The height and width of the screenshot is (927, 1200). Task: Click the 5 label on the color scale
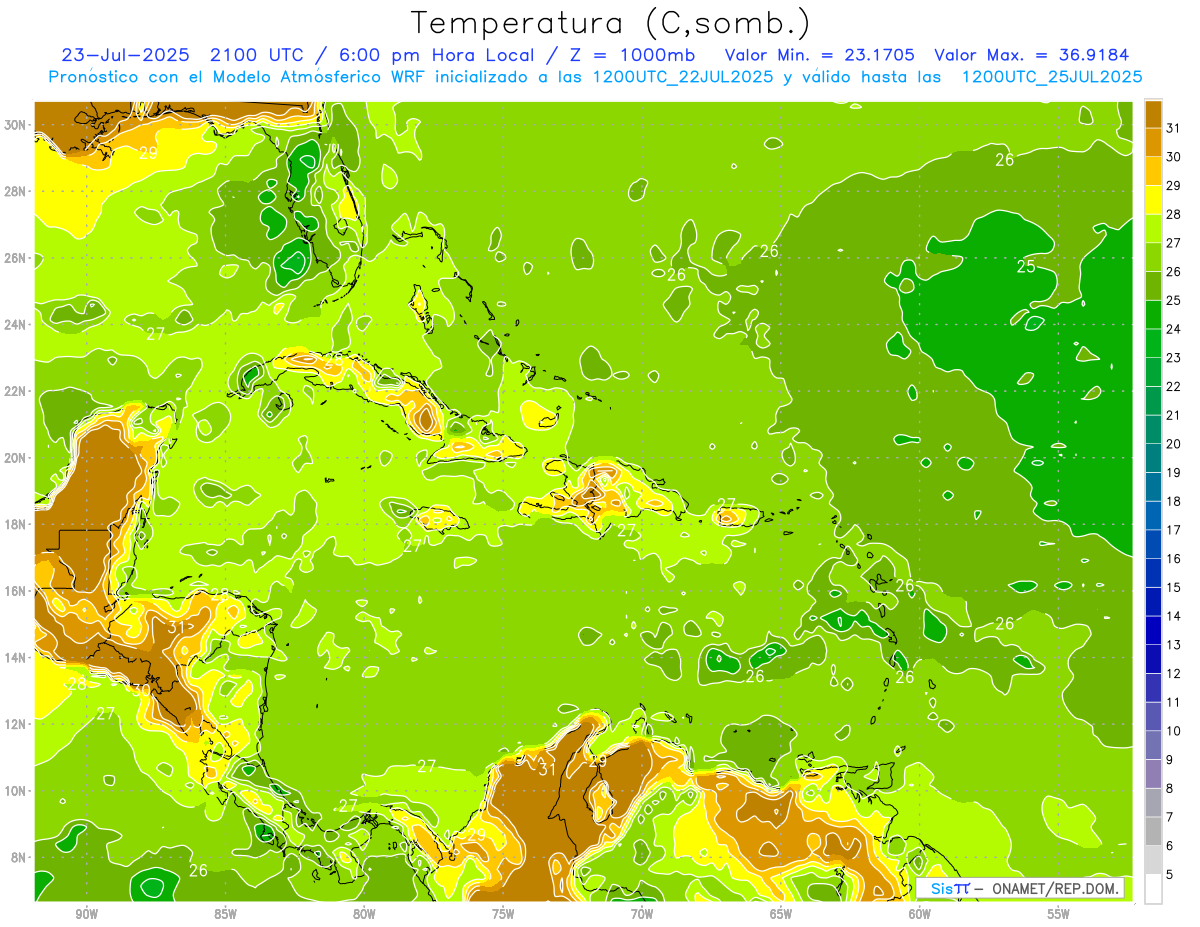click(x=1170, y=875)
